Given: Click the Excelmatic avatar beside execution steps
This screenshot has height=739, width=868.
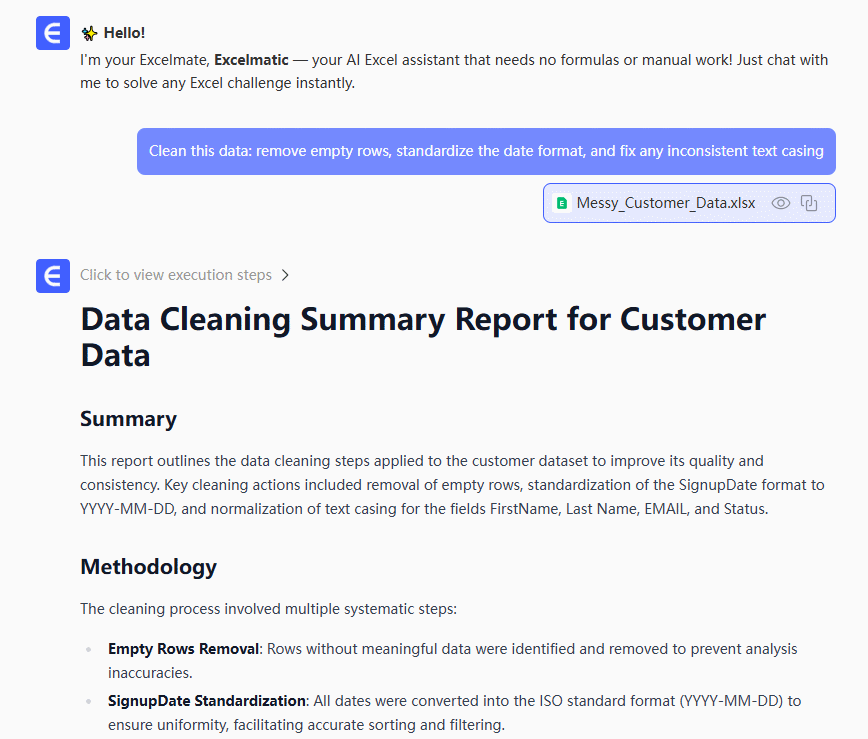Looking at the screenshot, I should click(x=52, y=275).
